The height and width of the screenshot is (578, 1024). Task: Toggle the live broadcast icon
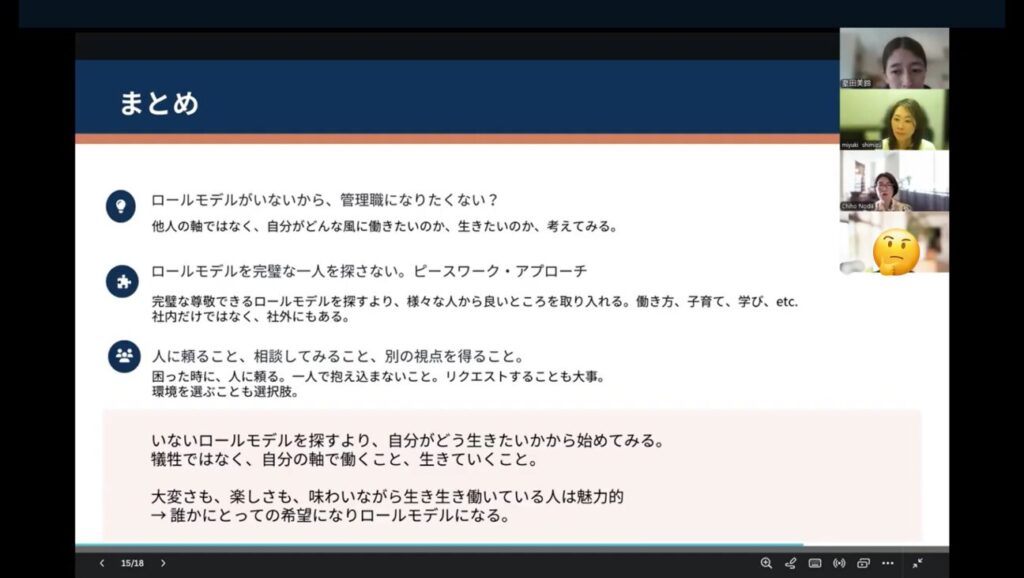tap(839, 563)
